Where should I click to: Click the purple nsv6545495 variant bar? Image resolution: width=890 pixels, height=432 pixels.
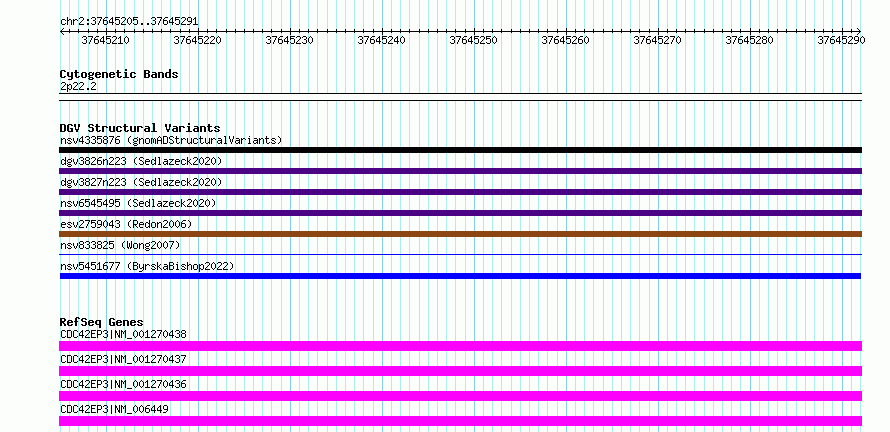(x=460, y=213)
